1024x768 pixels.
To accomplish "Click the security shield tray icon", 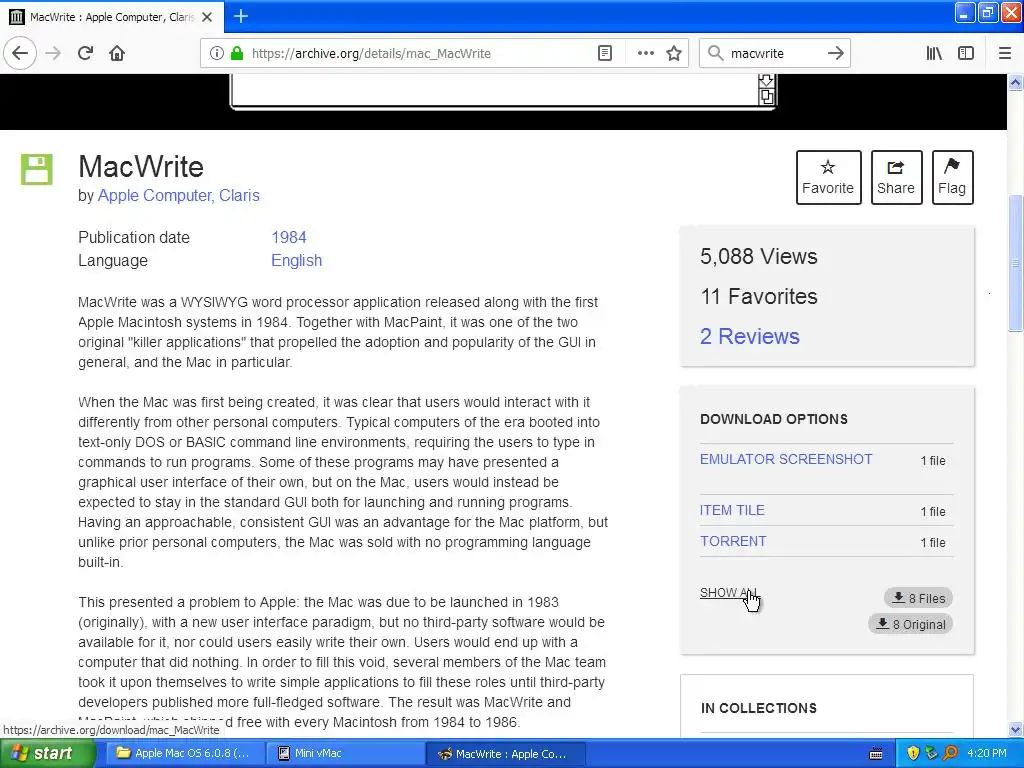I will [x=913, y=754].
